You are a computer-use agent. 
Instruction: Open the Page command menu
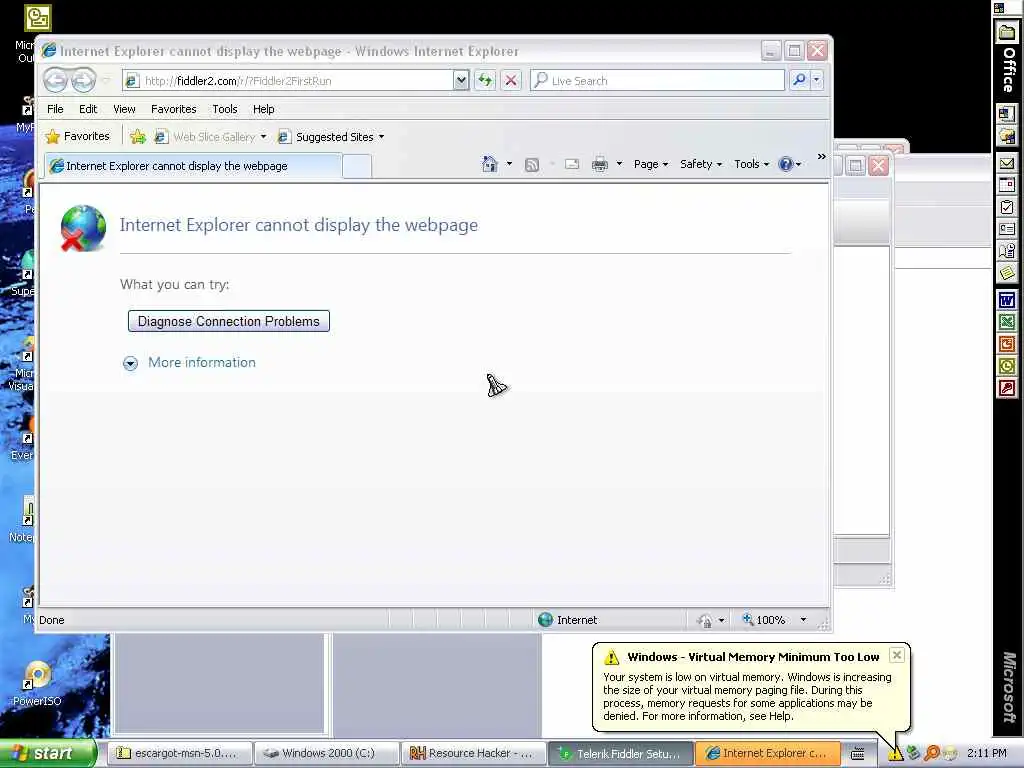pyautogui.click(x=651, y=164)
